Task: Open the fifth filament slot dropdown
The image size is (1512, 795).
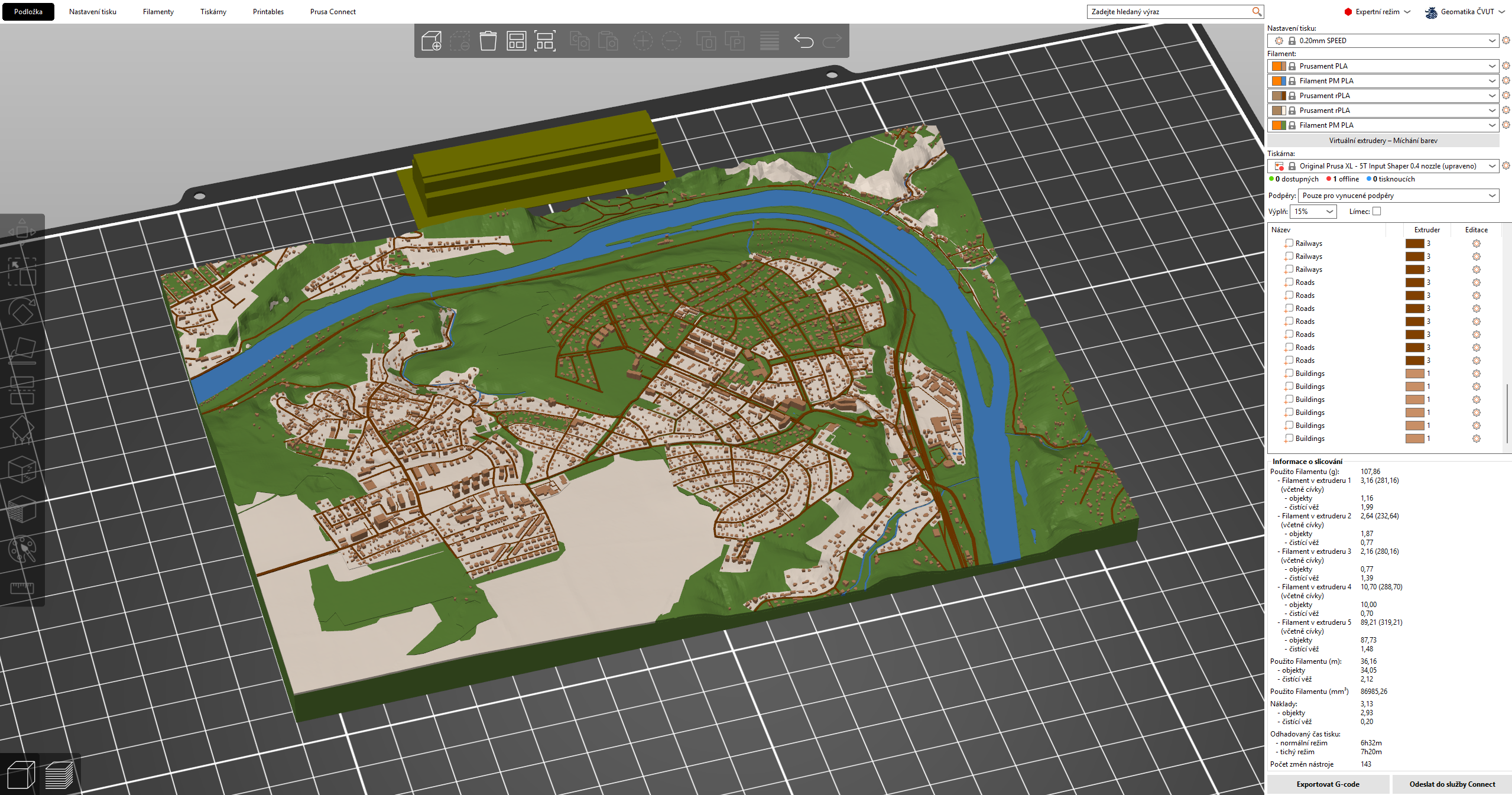Action: click(1383, 125)
